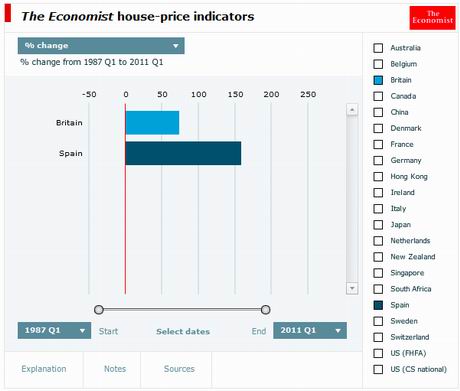Deselect the Spain checkbox
460x391 pixels.
click(x=378, y=305)
